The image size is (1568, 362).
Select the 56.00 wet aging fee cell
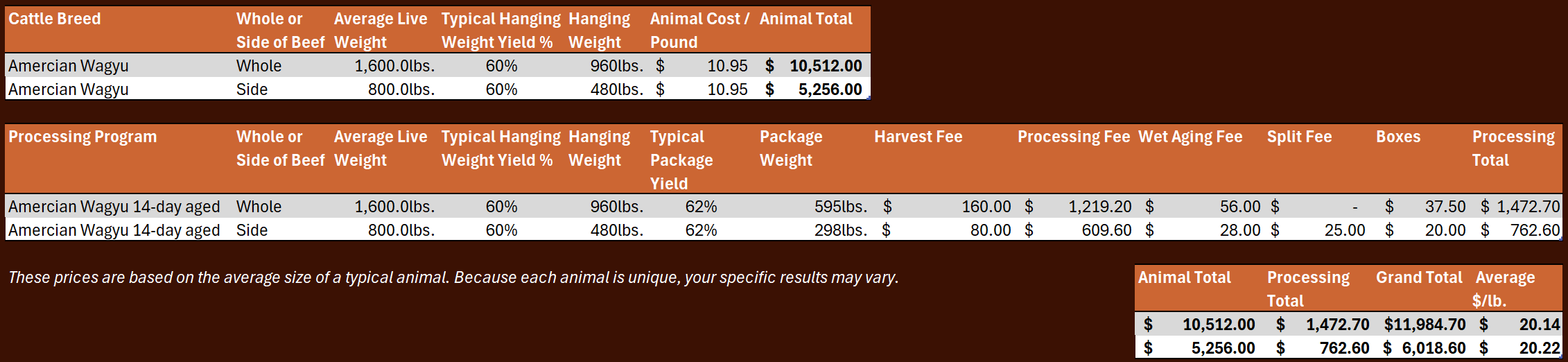click(x=1239, y=207)
